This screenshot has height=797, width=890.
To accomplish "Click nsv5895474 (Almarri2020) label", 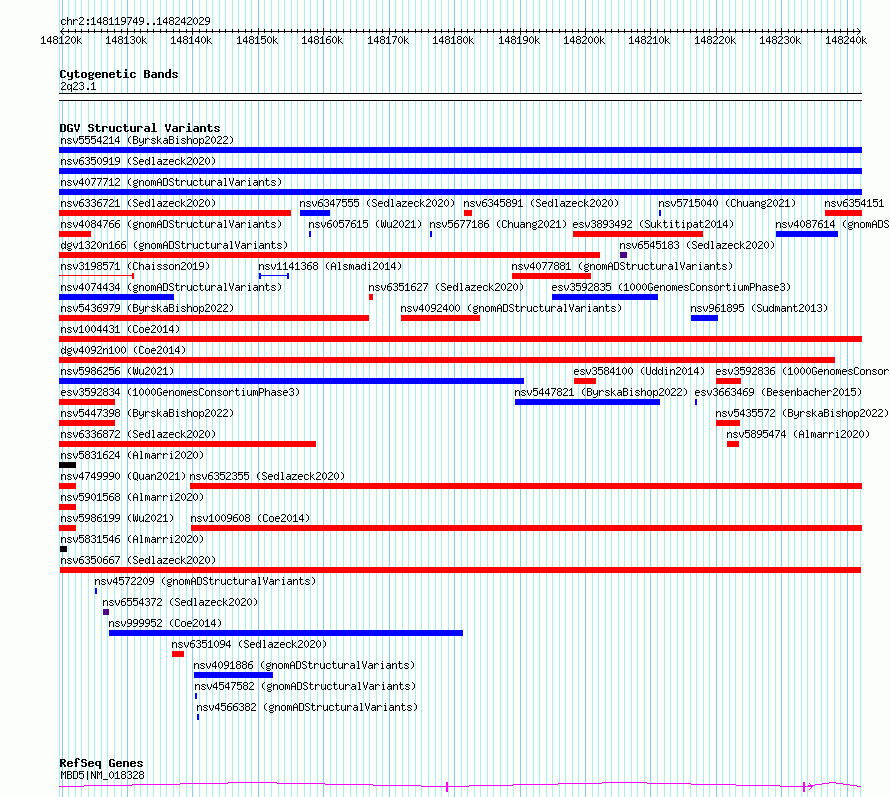I will pyautogui.click(x=798, y=434).
